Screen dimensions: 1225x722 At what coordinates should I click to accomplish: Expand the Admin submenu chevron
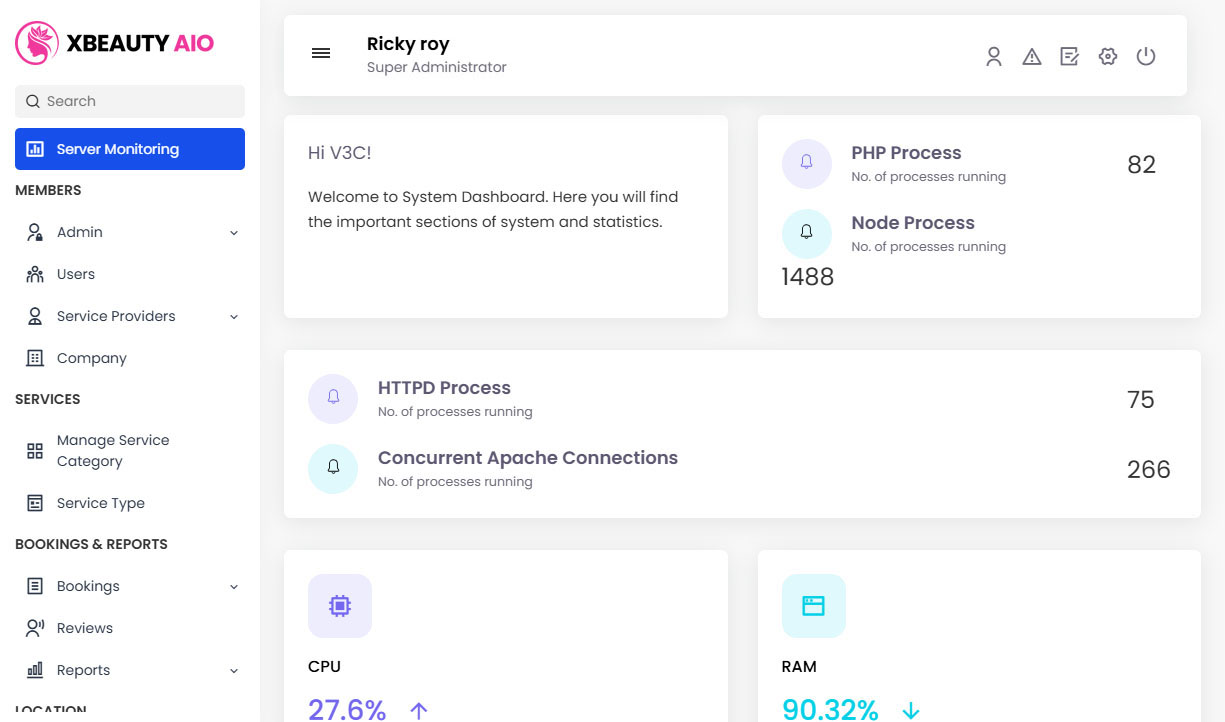click(234, 233)
